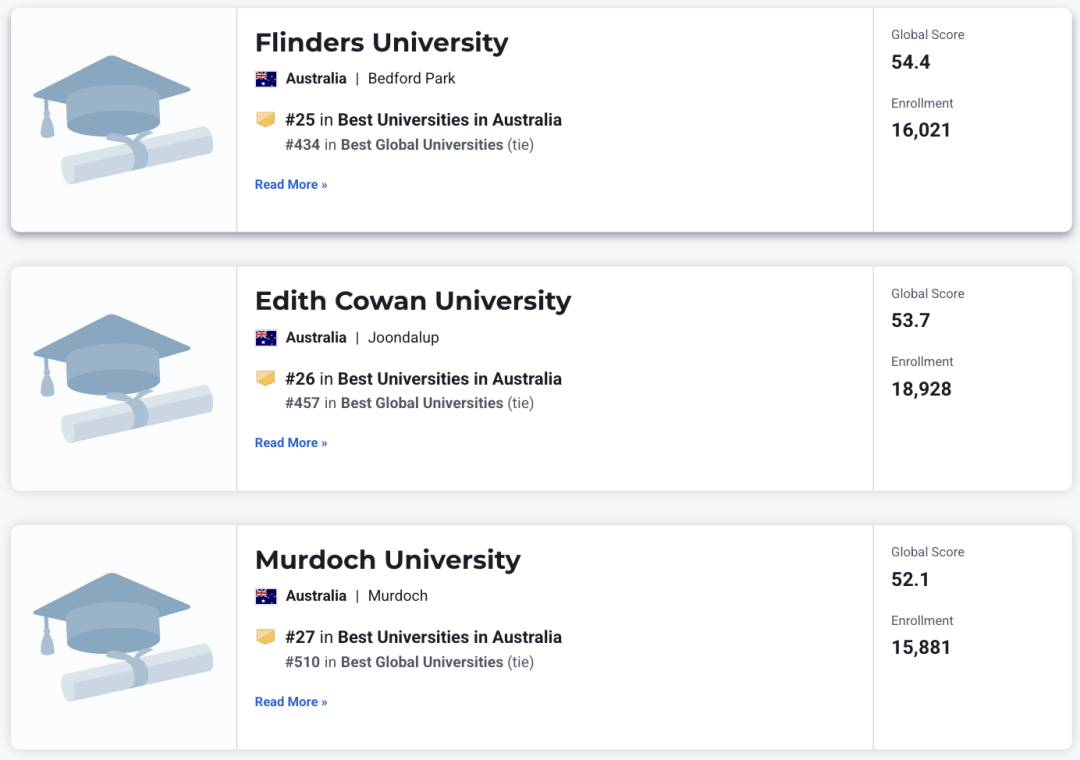Click the gold badge icon beside #27 ranking
The image size is (1080, 760).
pos(266,637)
